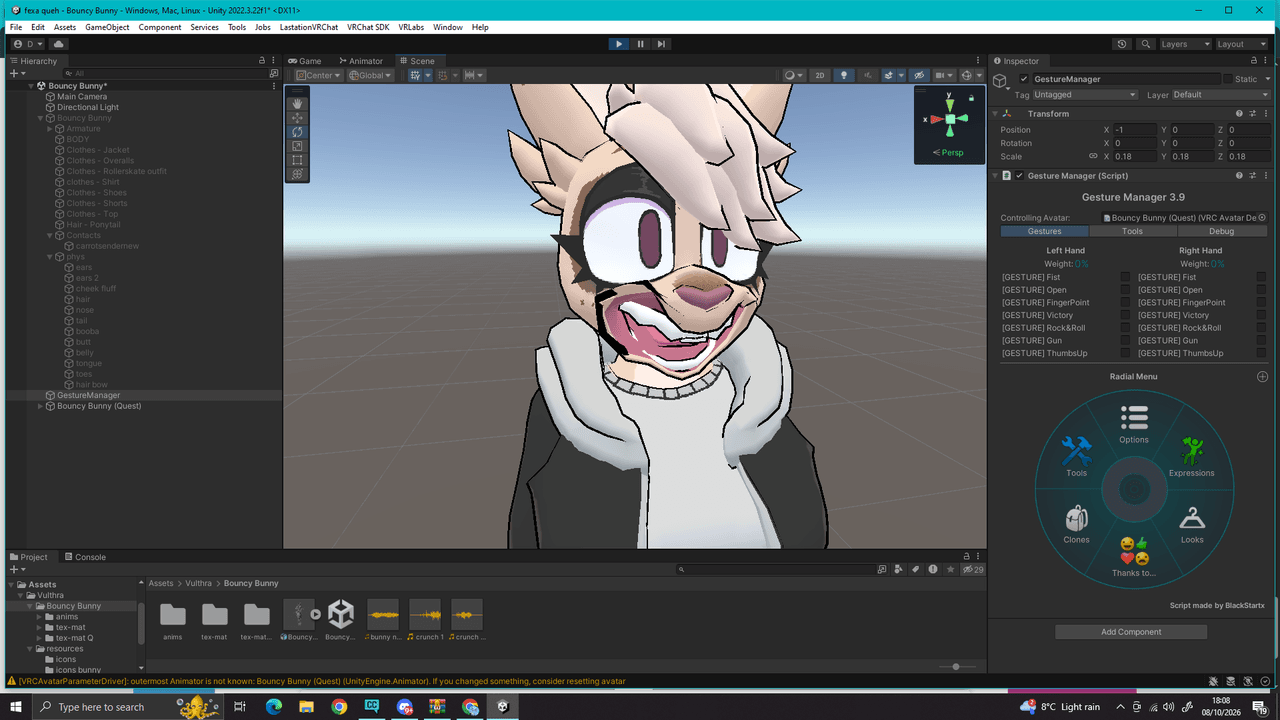Open the VRChat SDK menu
1280x720 pixels.
coord(368,27)
